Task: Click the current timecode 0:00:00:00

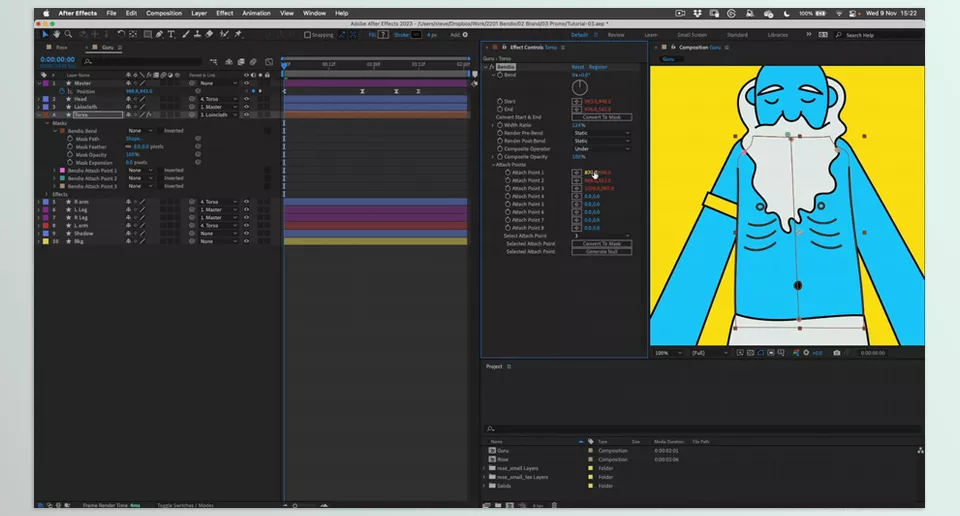Action: [x=58, y=59]
